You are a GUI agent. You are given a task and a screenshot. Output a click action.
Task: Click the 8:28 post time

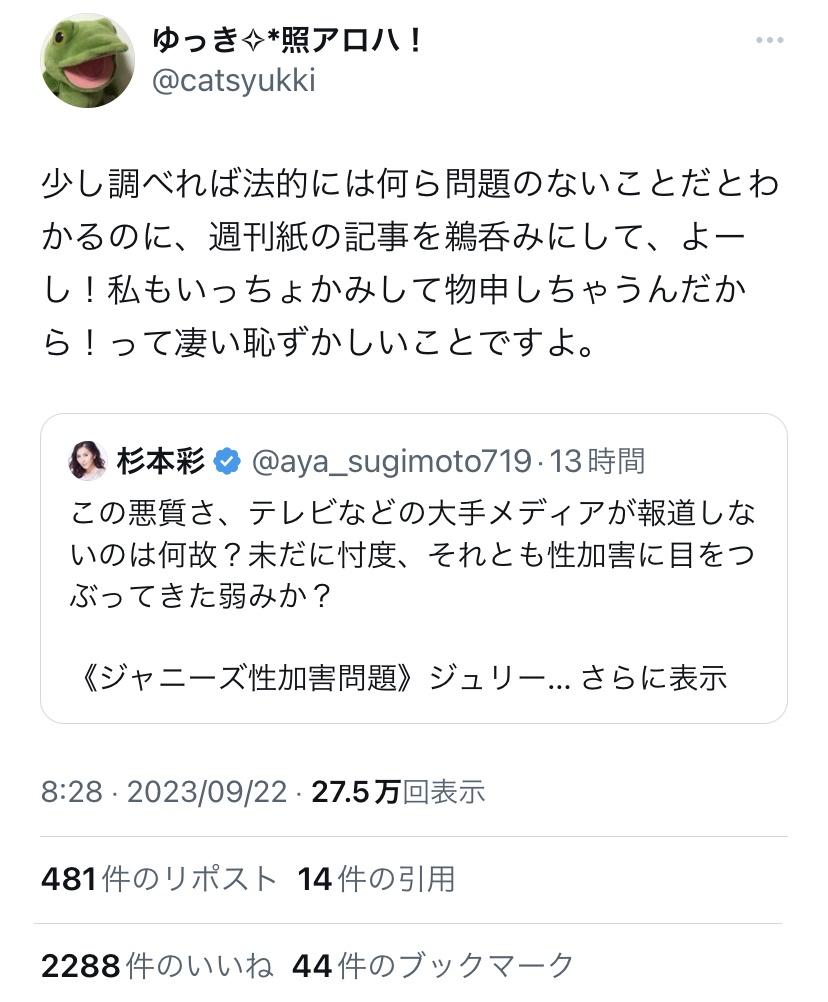click(x=72, y=792)
